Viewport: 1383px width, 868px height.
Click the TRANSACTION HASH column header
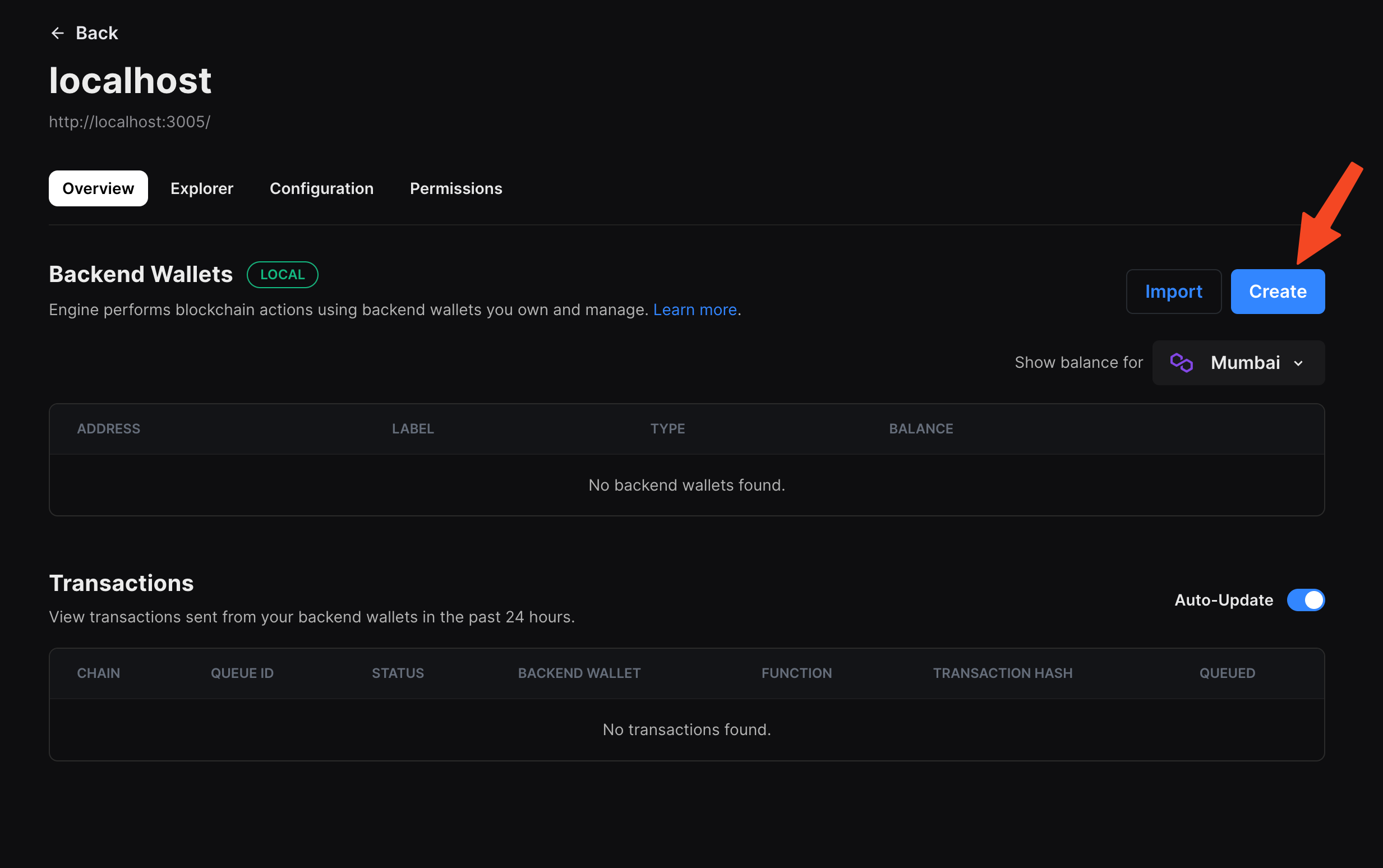coord(1002,672)
